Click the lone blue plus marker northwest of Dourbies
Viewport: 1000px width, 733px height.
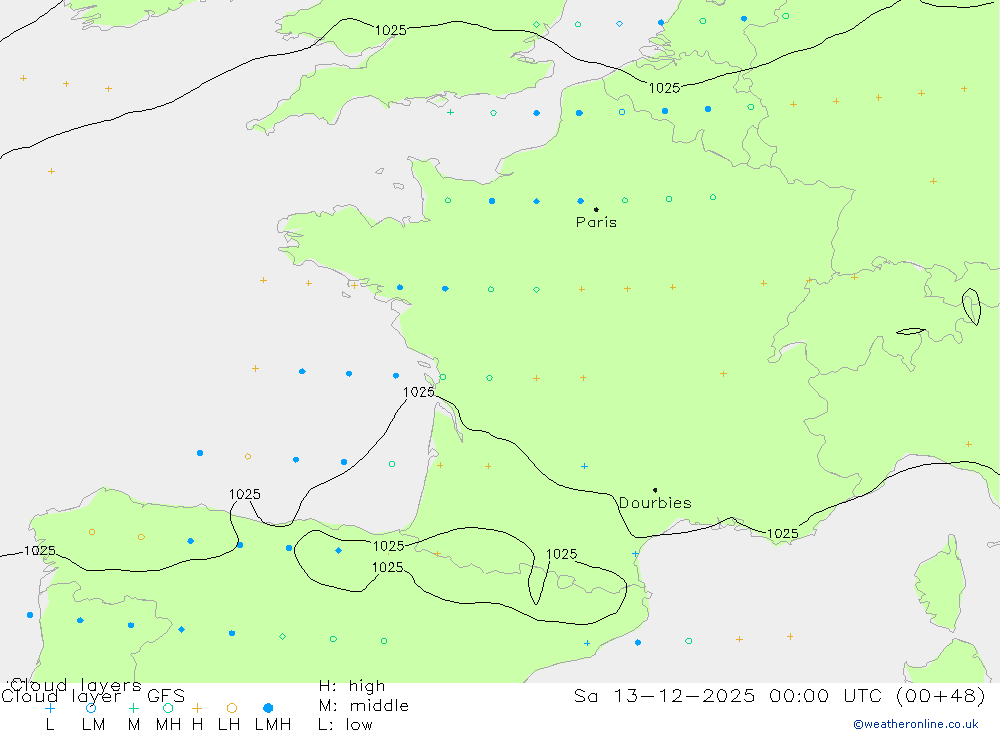[584, 466]
